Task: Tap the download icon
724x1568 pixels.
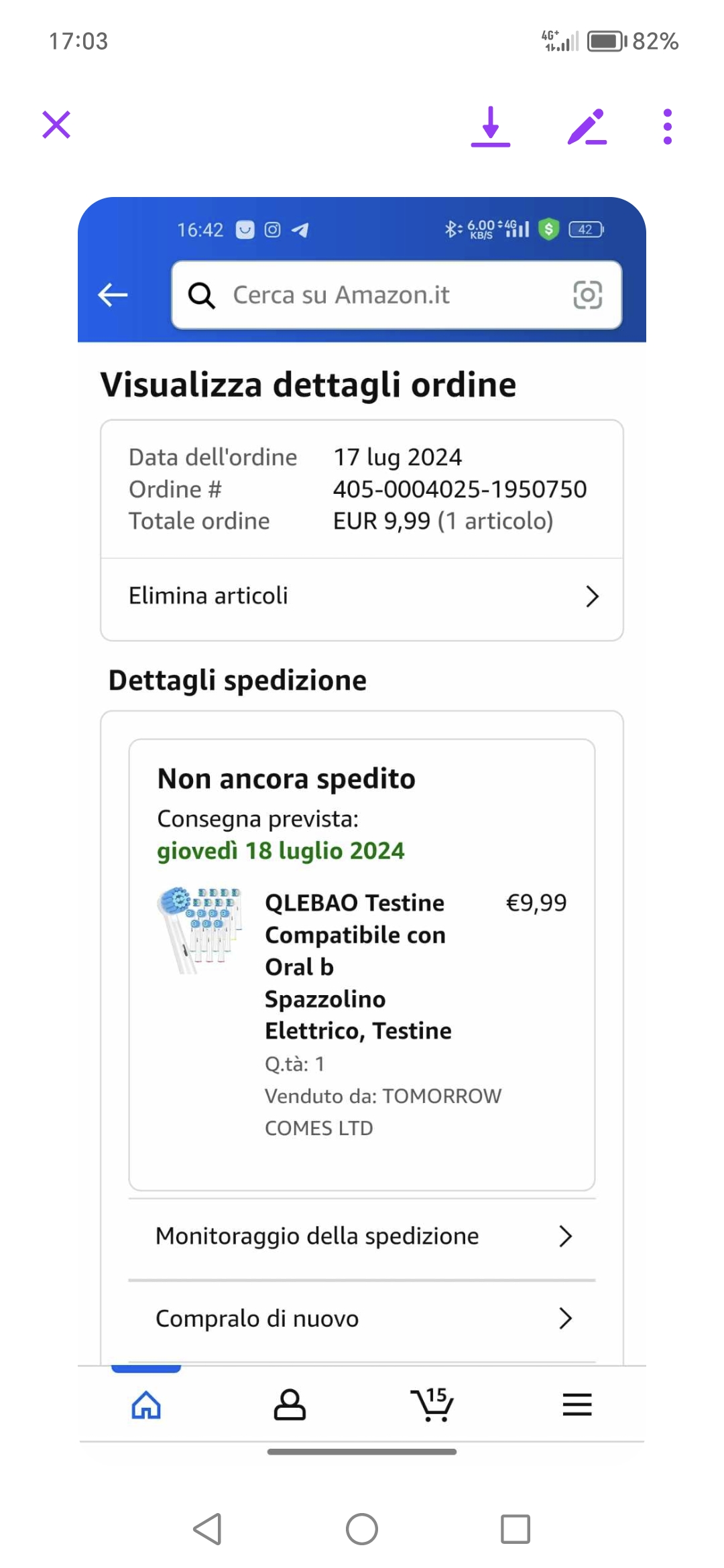Action: pyautogui.click(x=491, y=126)
